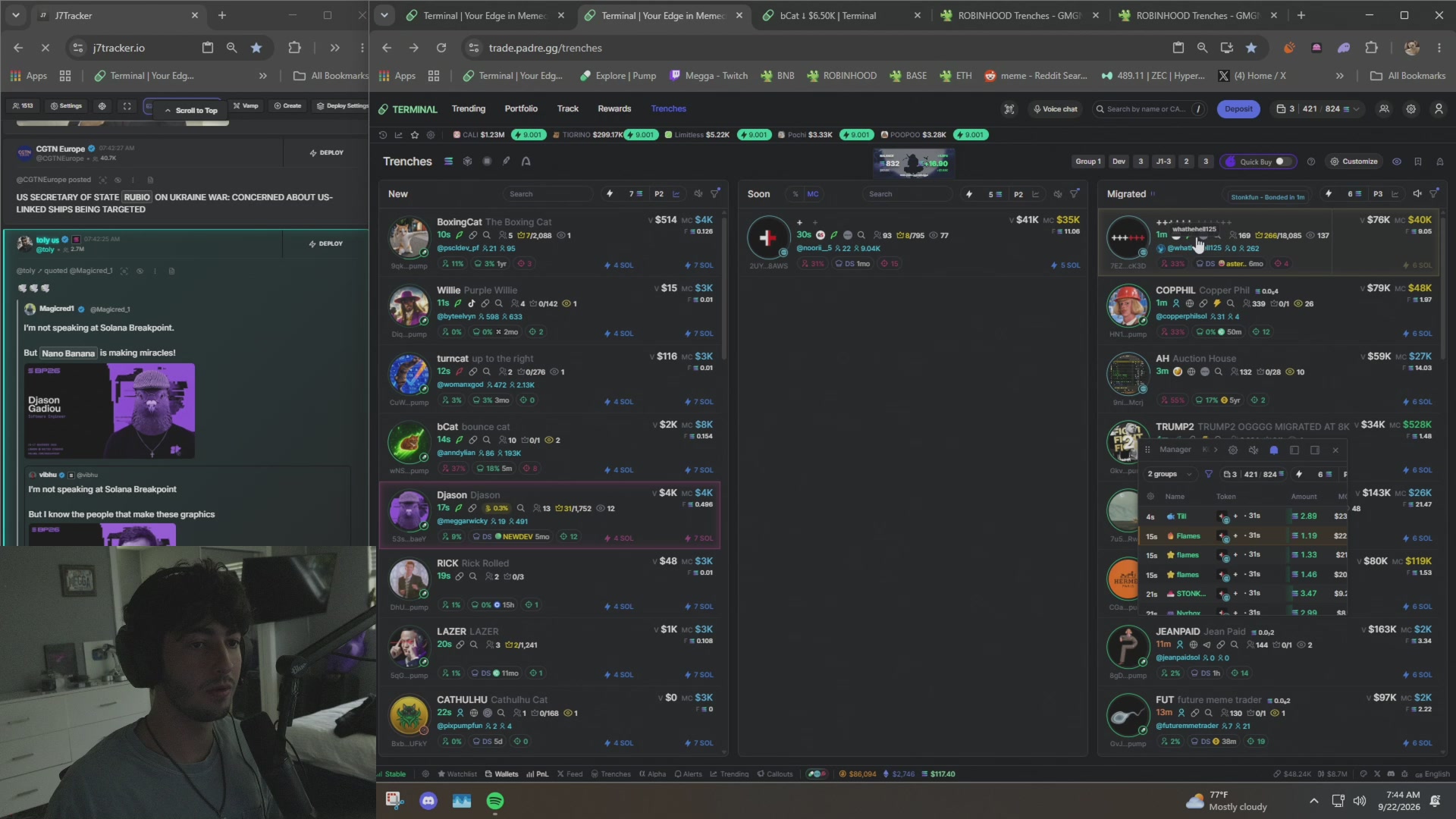1456x819 pixels.
Task: Click the pencil icon next to Trenches heading
Action: 506,162
